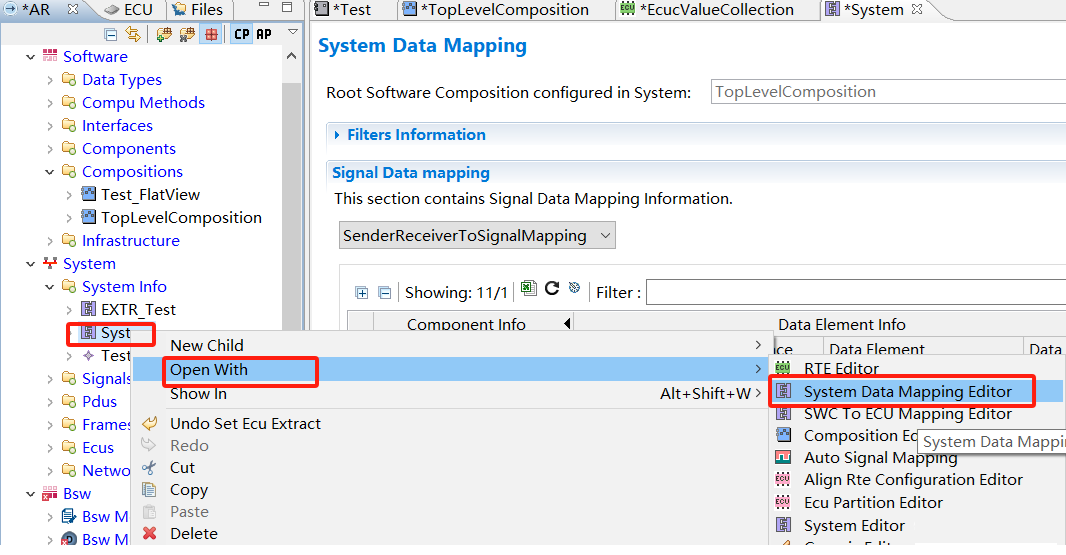Select Auto Signal Mapping submenu entry
This screenshot has height=555, width=1066.
(x=880, y=457)
